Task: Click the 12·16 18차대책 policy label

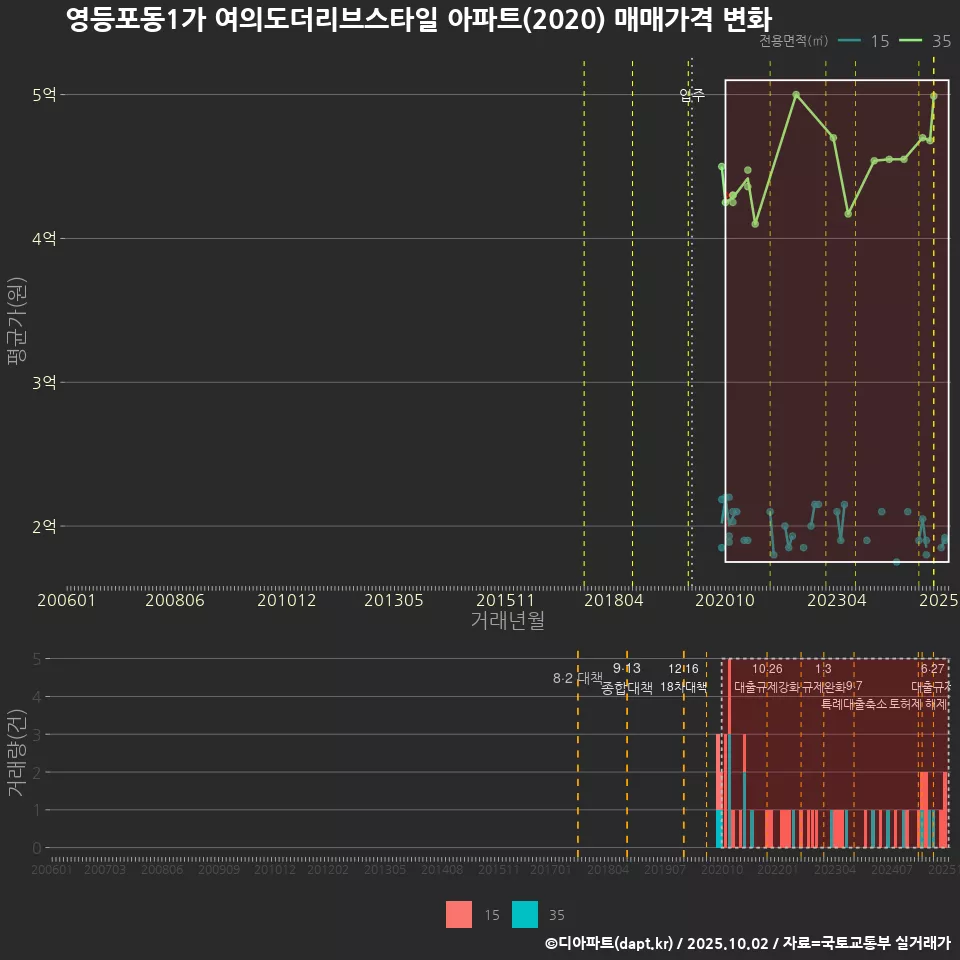Action: click(x=684, y=678)
